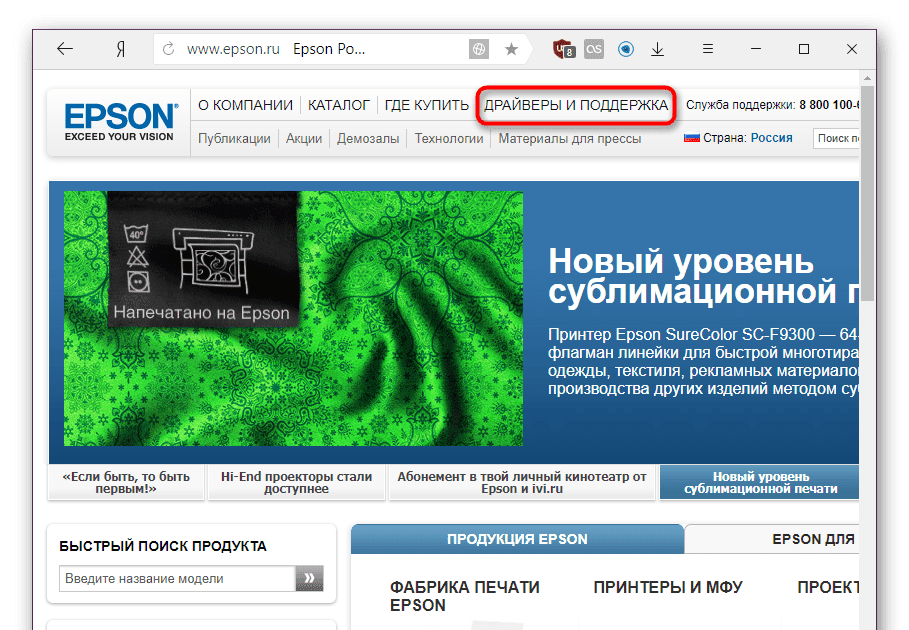The height and width of the screenshot is (630, 909).
Task: Select the «Если быть, то быть первым!» slide tab
Action: (126, 482)
